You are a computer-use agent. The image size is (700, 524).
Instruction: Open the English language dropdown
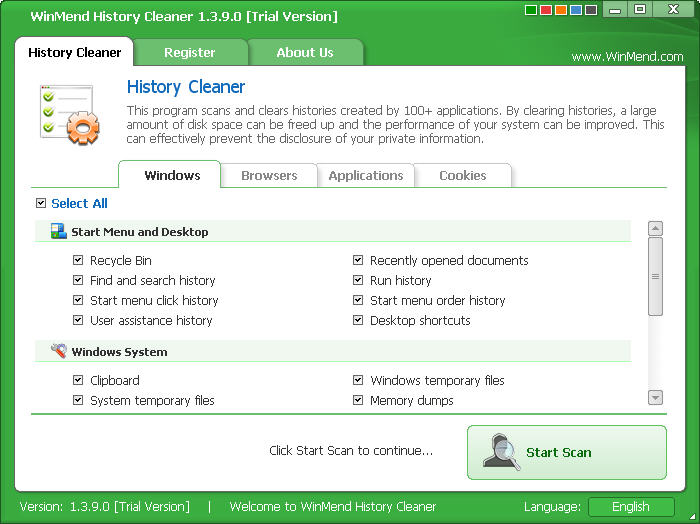[631, 507]
